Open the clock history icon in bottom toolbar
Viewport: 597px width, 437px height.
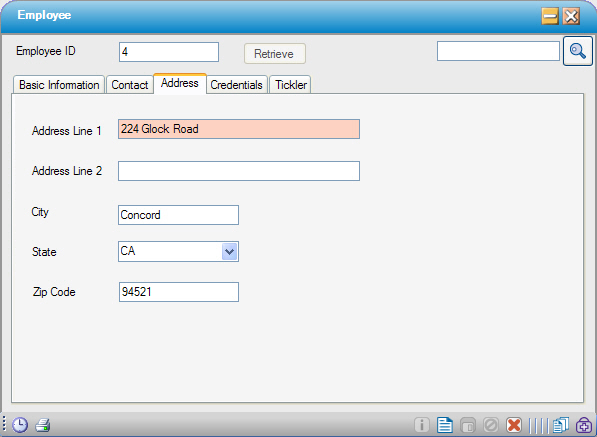20,424
